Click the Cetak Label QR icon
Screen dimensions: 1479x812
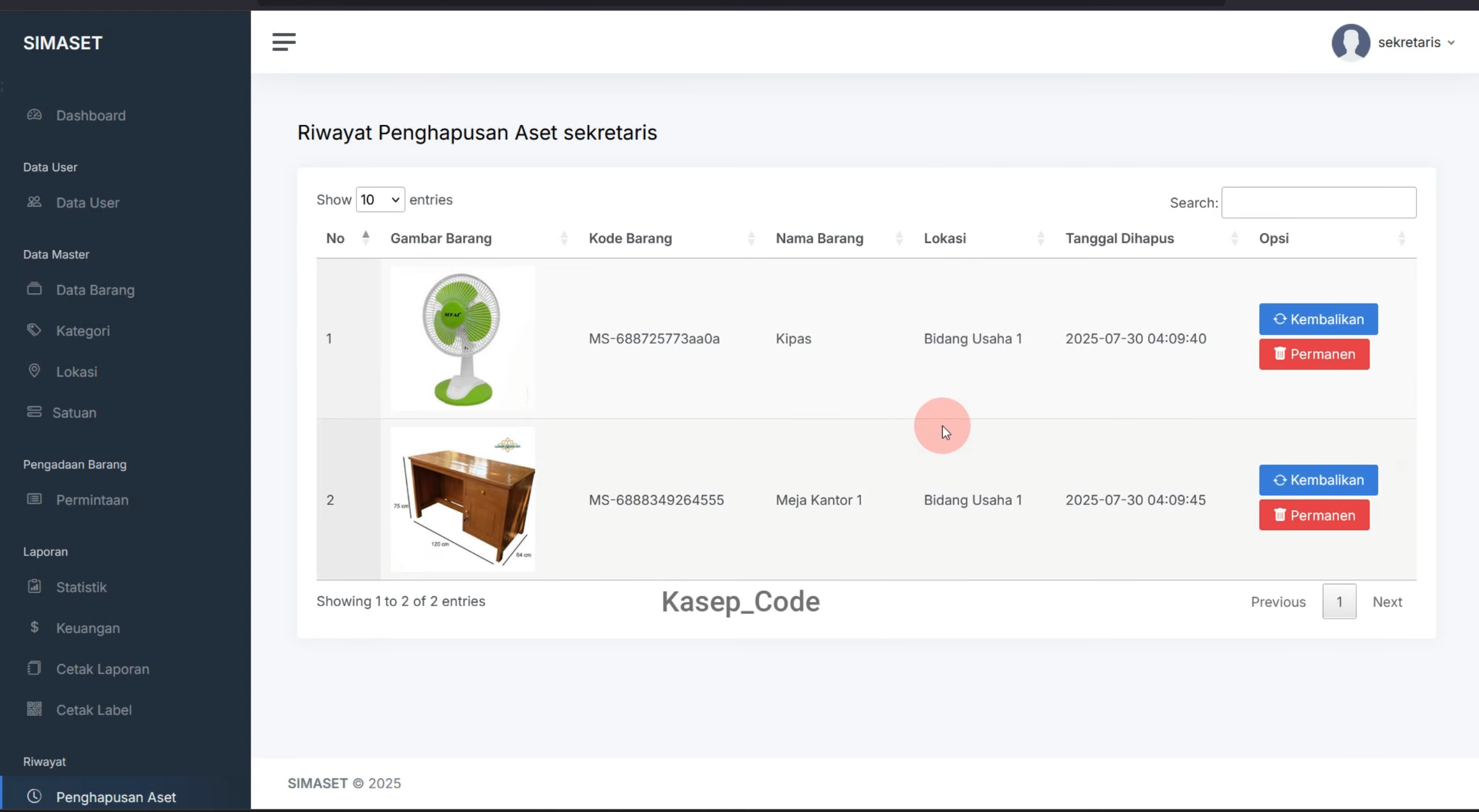pos(34,709)
